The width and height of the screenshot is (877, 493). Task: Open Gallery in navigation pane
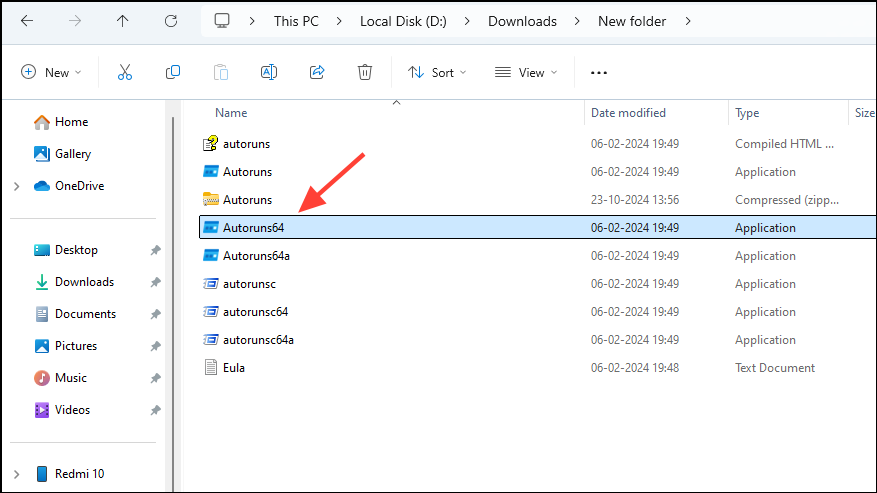[x=62, y=154]
